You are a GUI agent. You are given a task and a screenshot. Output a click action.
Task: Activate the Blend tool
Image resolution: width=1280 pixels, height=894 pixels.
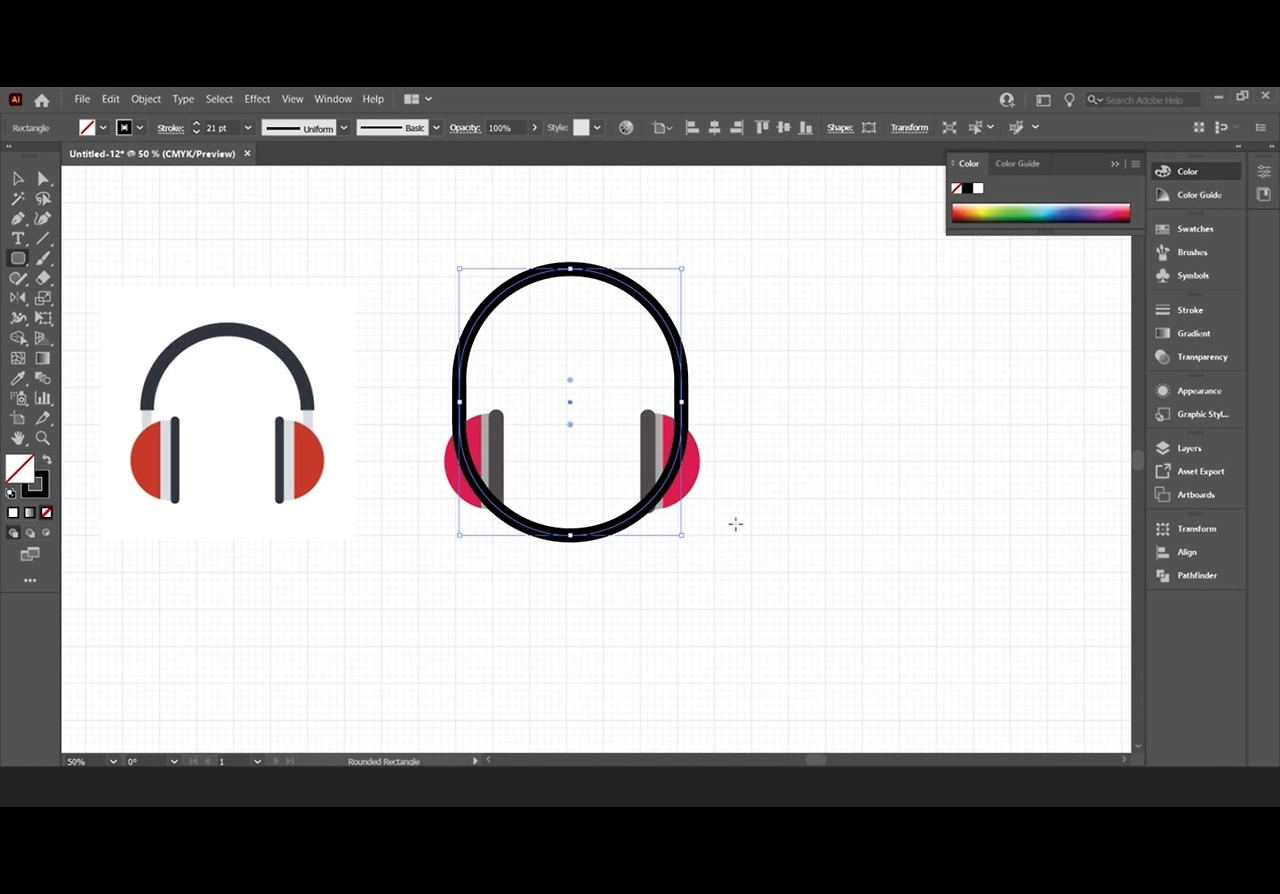[43, 378]
